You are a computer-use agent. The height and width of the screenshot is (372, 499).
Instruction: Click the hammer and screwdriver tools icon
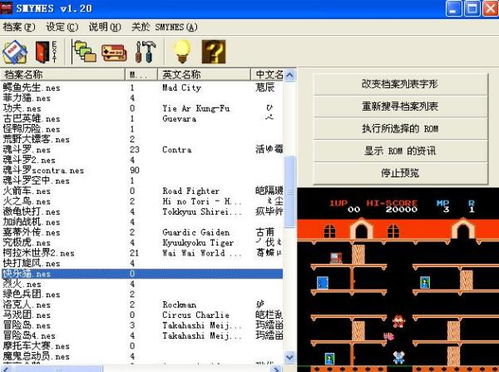[x=145, y=52]
